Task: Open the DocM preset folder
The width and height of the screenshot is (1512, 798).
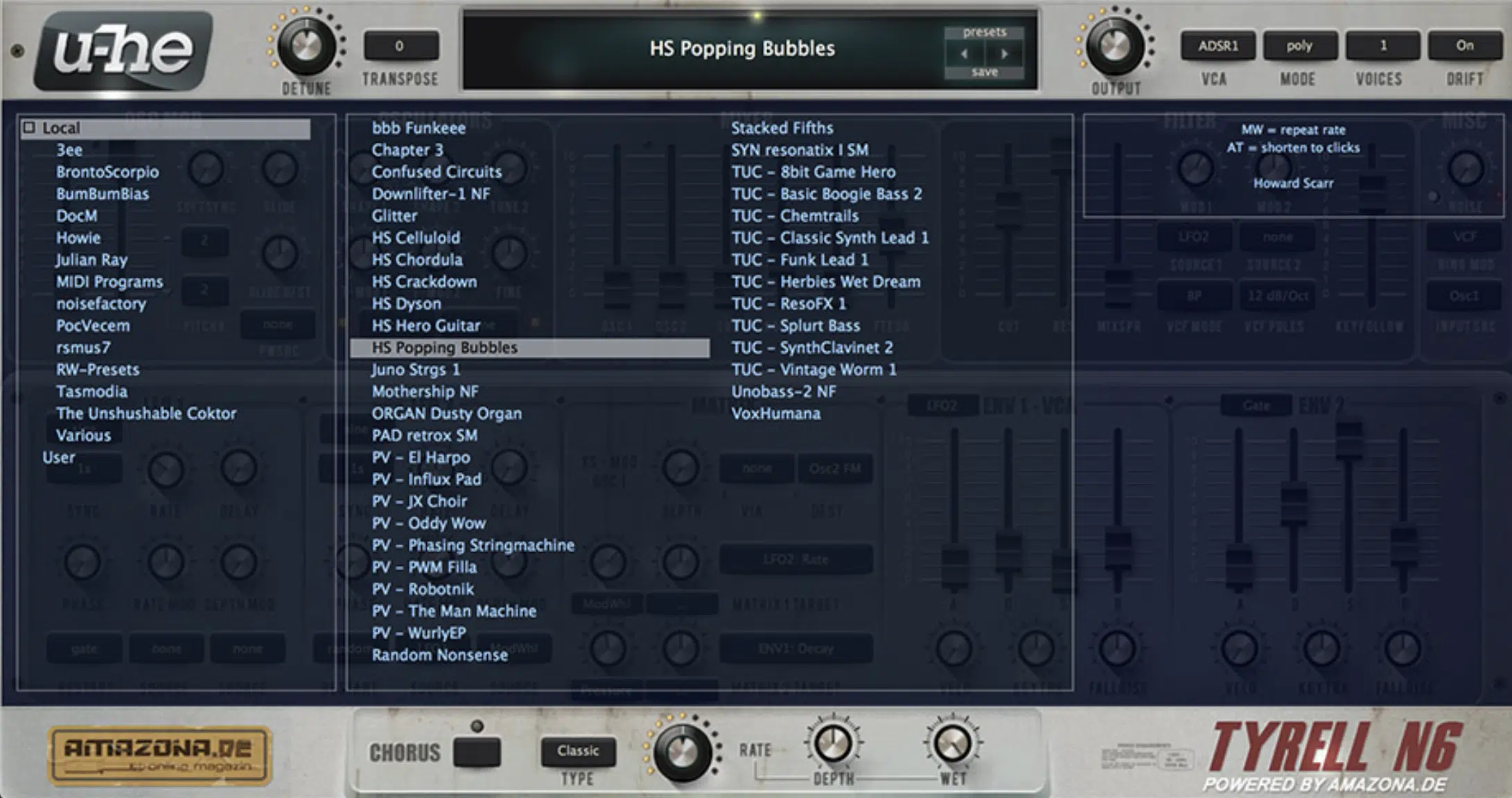Action: [77, 216]
